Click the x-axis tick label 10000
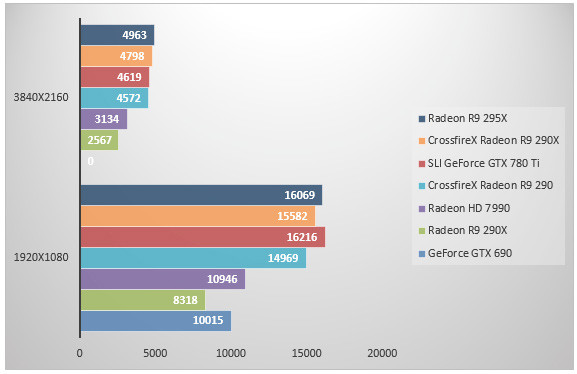 coord(231,353)
